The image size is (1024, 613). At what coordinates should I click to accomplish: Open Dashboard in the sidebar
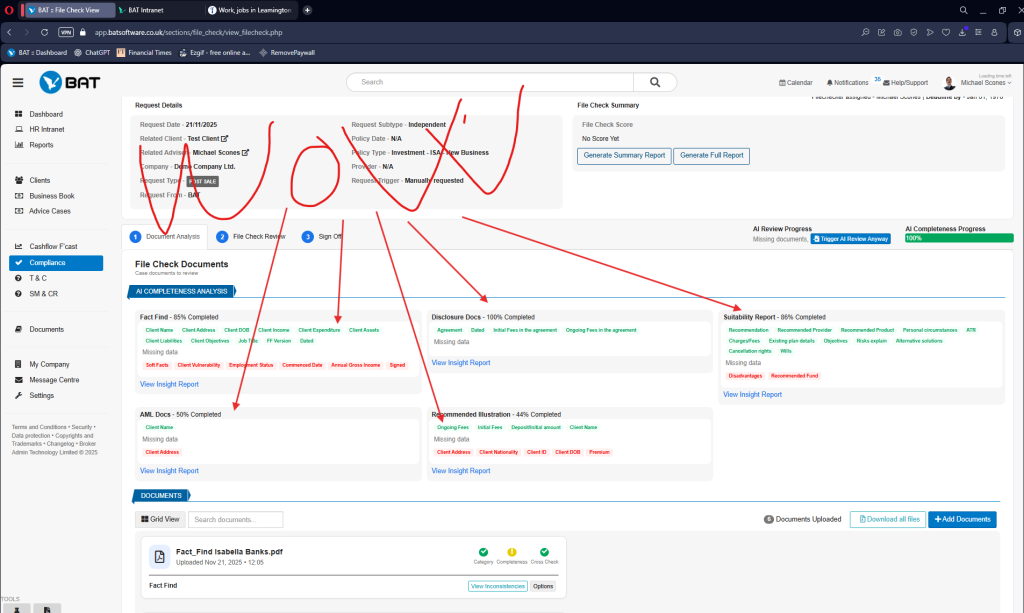46,114
